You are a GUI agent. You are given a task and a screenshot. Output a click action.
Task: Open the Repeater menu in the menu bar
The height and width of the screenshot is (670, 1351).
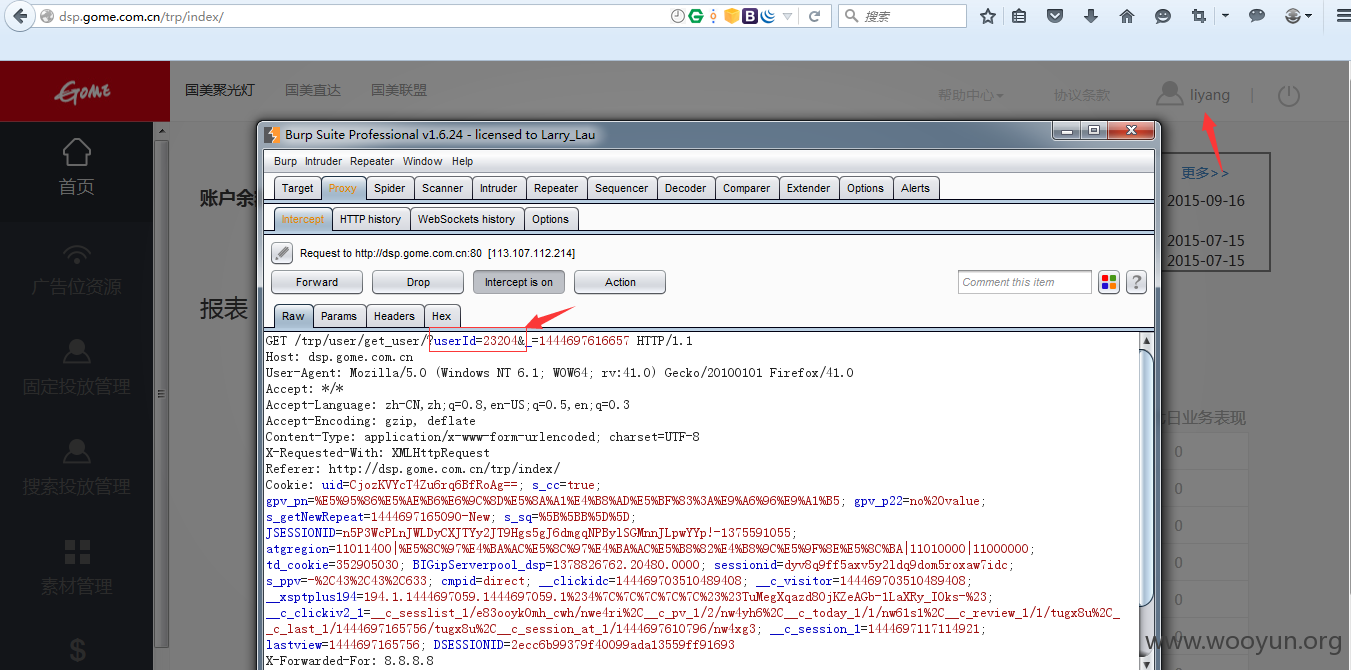(x=372, y=161)
